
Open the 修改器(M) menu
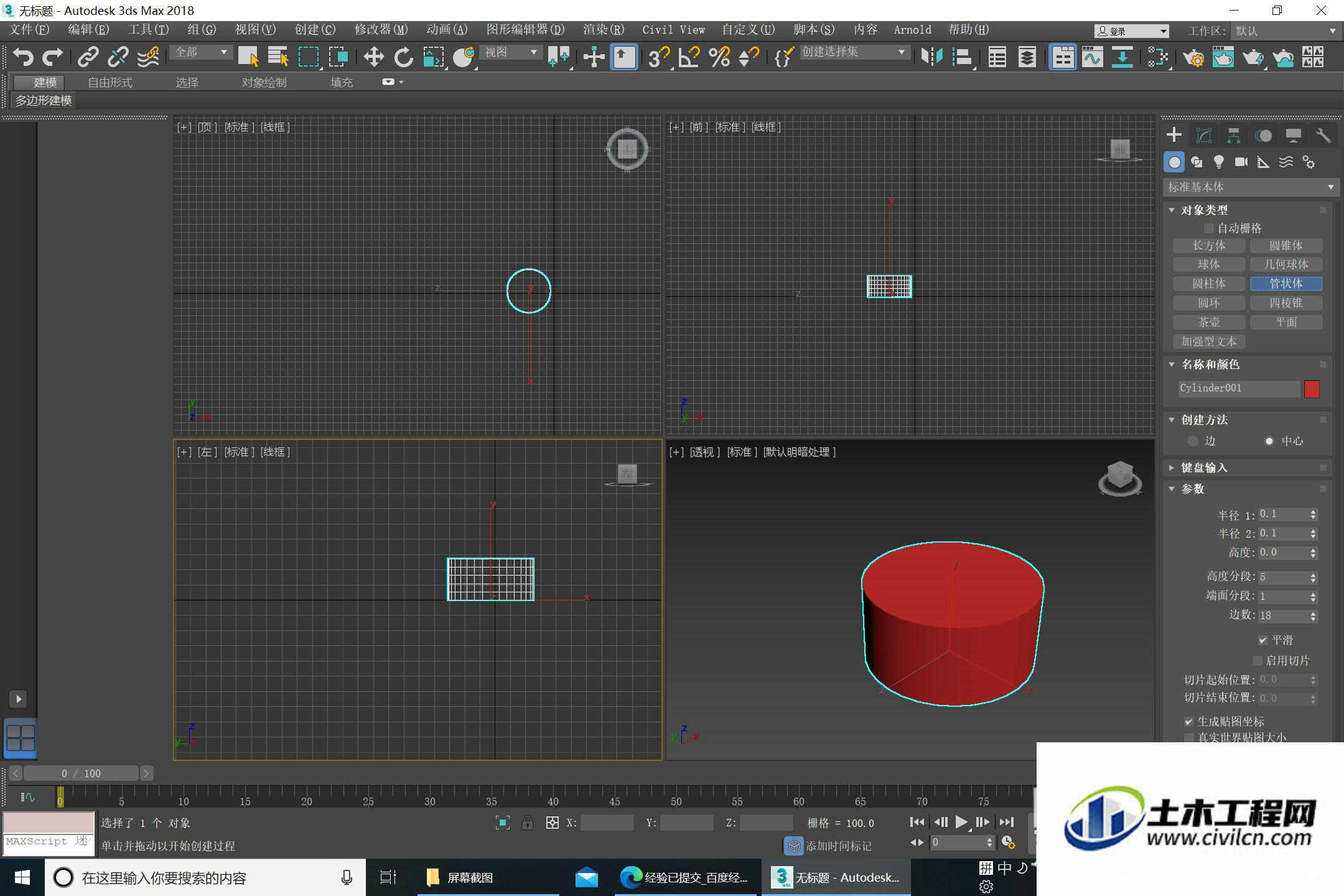click(x=381, y=30)
